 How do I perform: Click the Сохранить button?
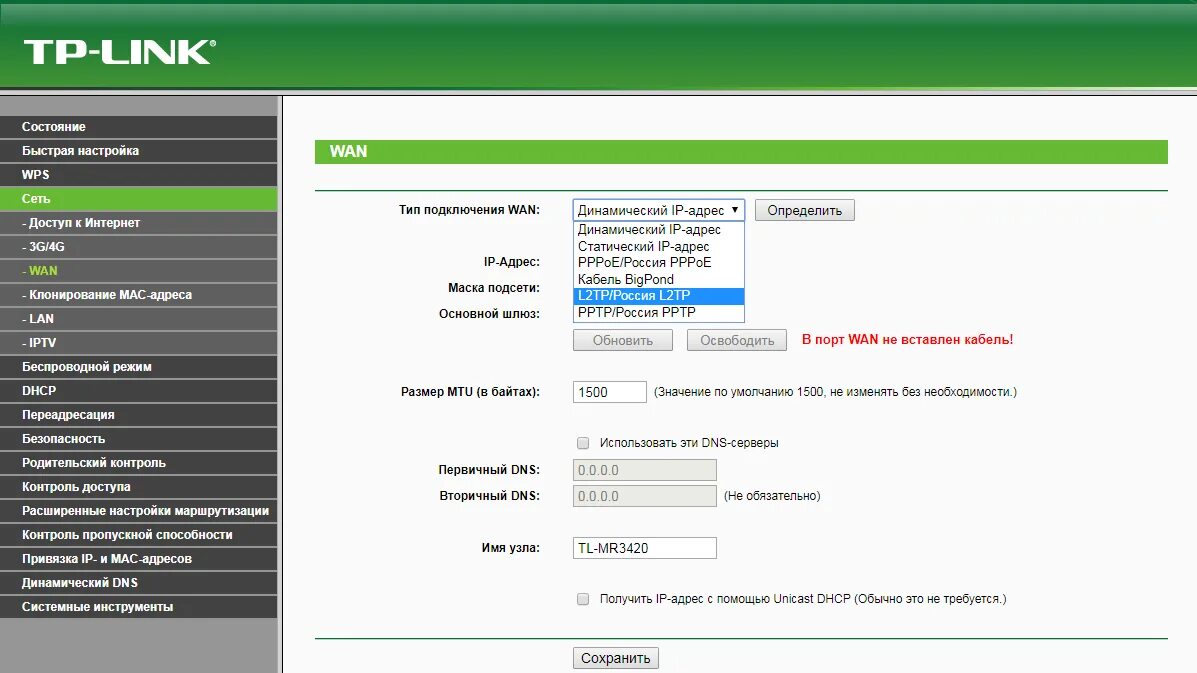(x=615, y=658)
